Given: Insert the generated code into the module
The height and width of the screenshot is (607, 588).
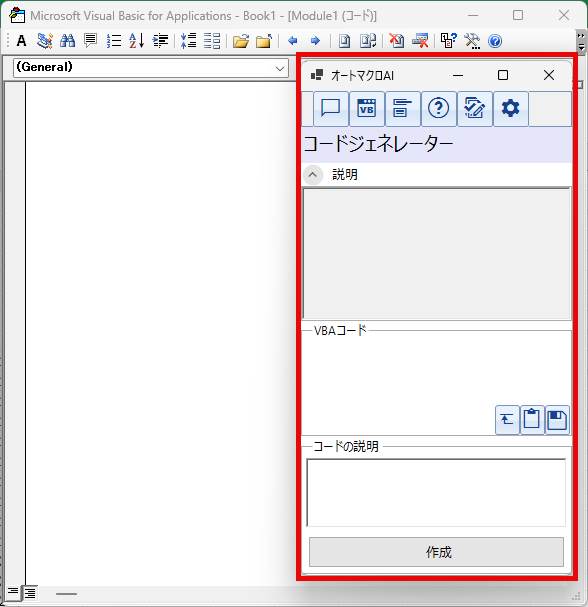Looking at the screenshot, I should pos(507,420).
